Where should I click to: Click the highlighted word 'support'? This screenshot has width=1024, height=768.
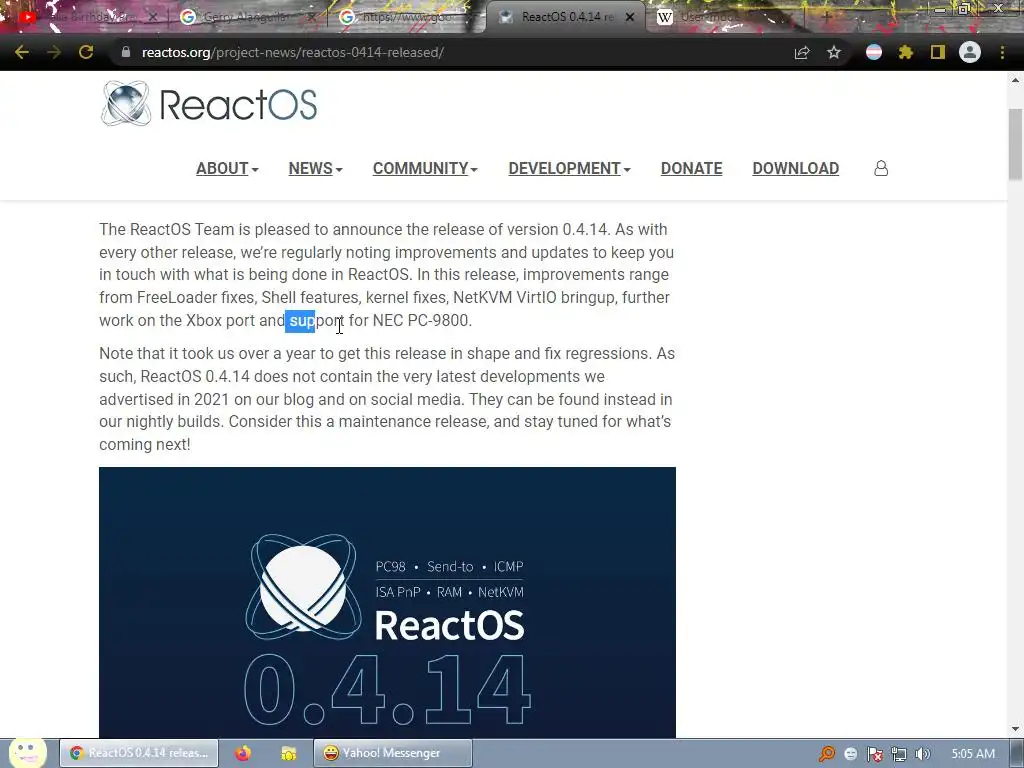[x=316, y=321]
